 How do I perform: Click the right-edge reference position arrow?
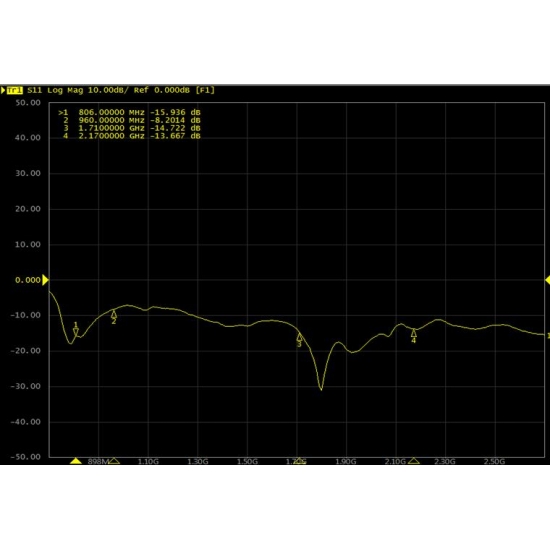547,280
